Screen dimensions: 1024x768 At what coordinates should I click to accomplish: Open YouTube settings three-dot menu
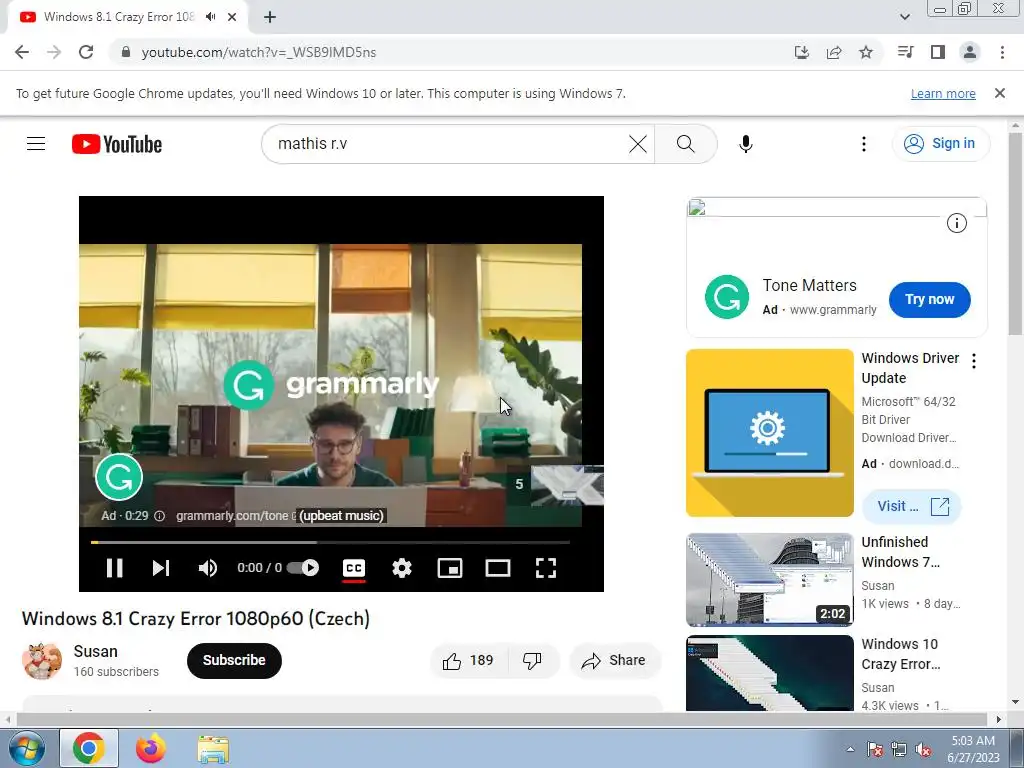pyautogui.click(x=863, y=144)
